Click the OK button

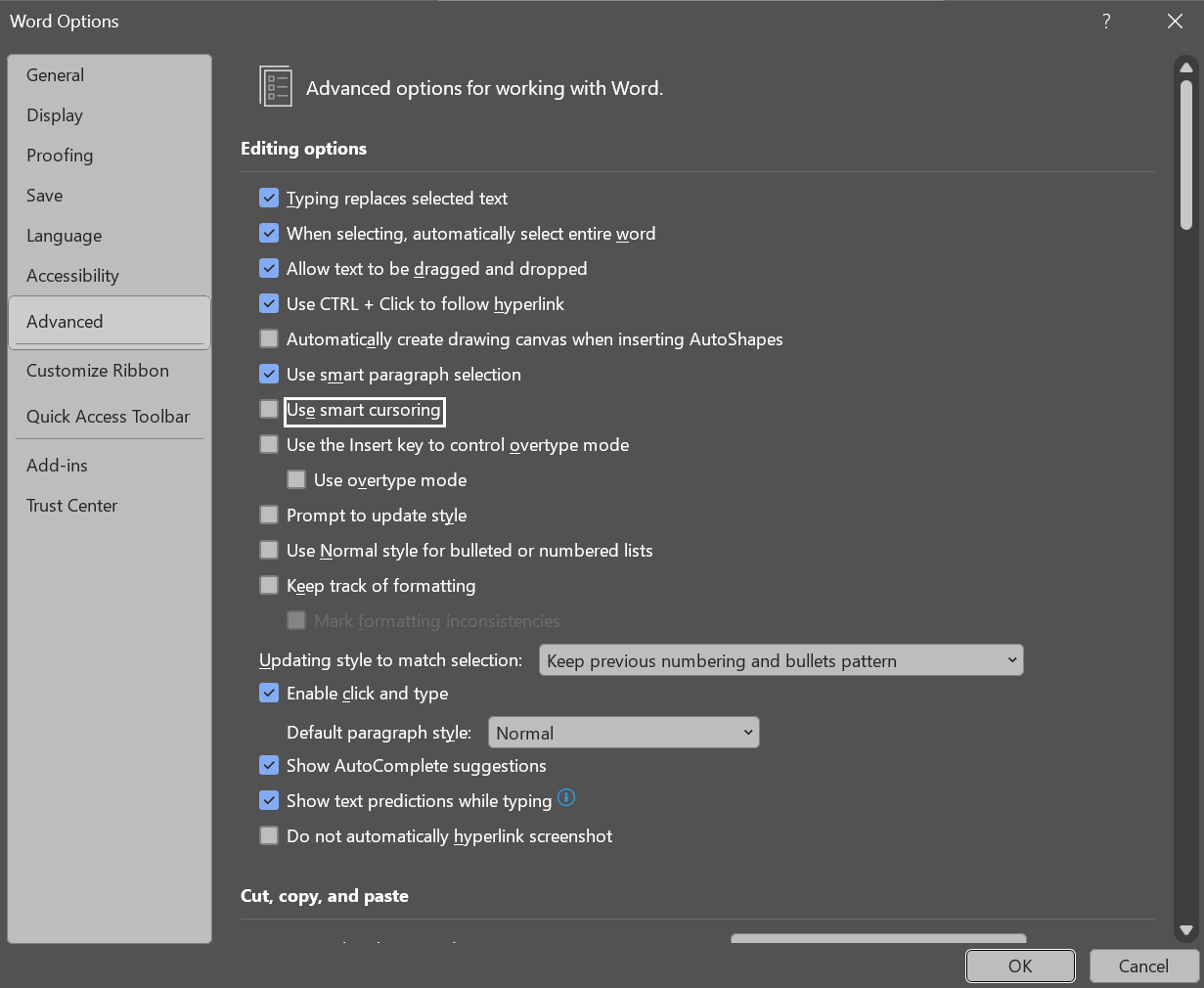1020,966
